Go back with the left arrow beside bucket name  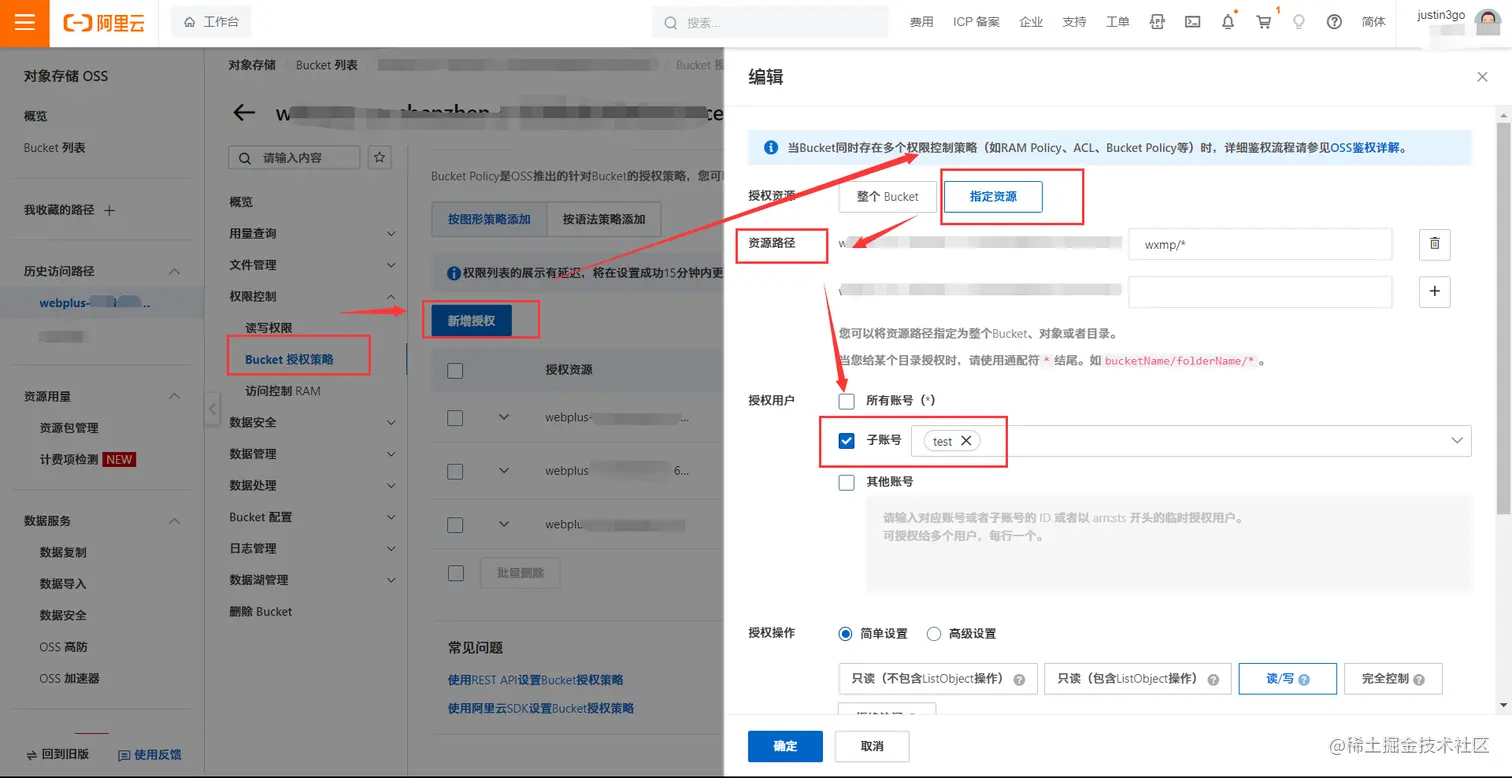pyautogui.click(x=244, y=113)
